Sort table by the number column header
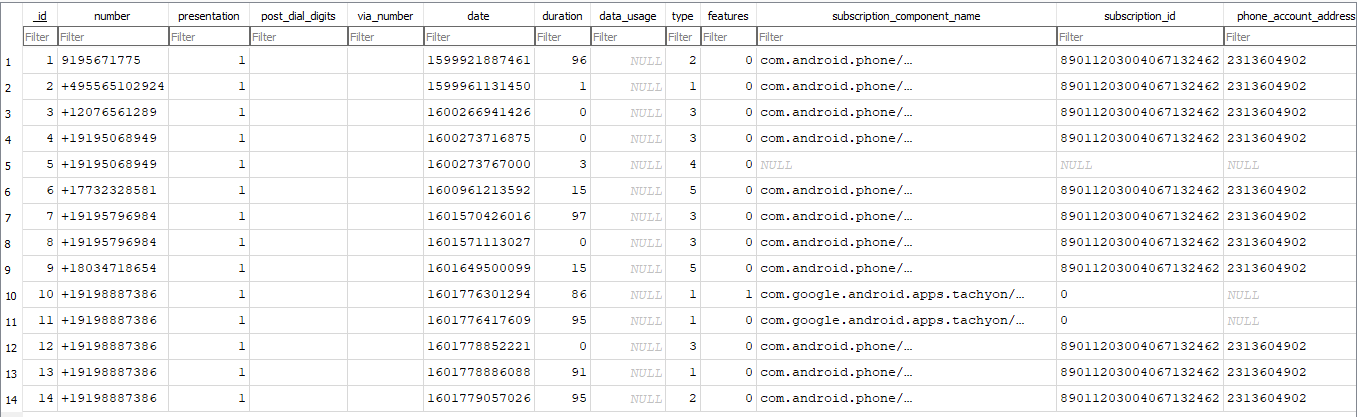This screenshot has width=1357, height=417. [x=112, y=16]
